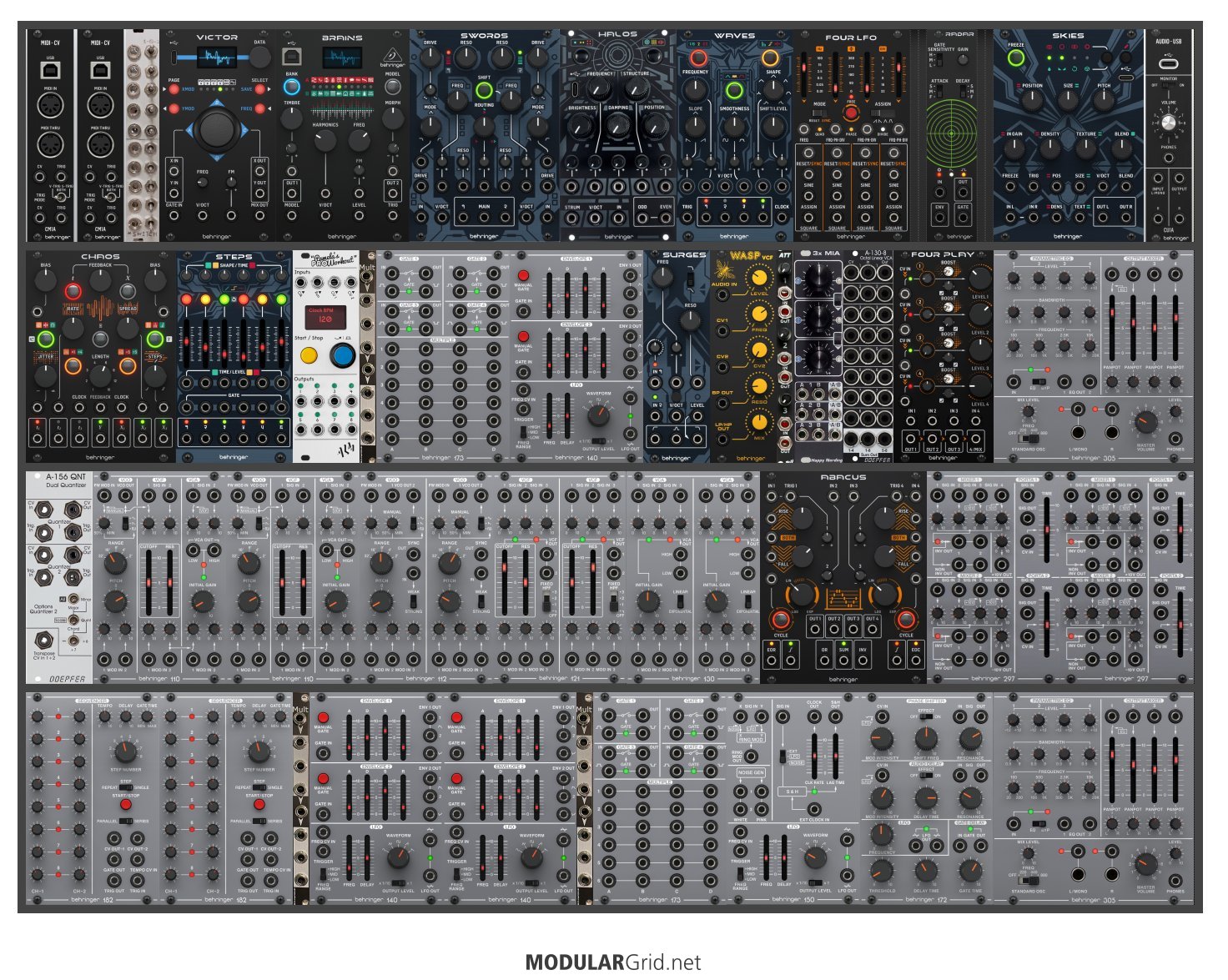Viewport: 1228px width, 980px height.
Task: Flip the DECAY switch on Radar
Action: click(963, 91)
